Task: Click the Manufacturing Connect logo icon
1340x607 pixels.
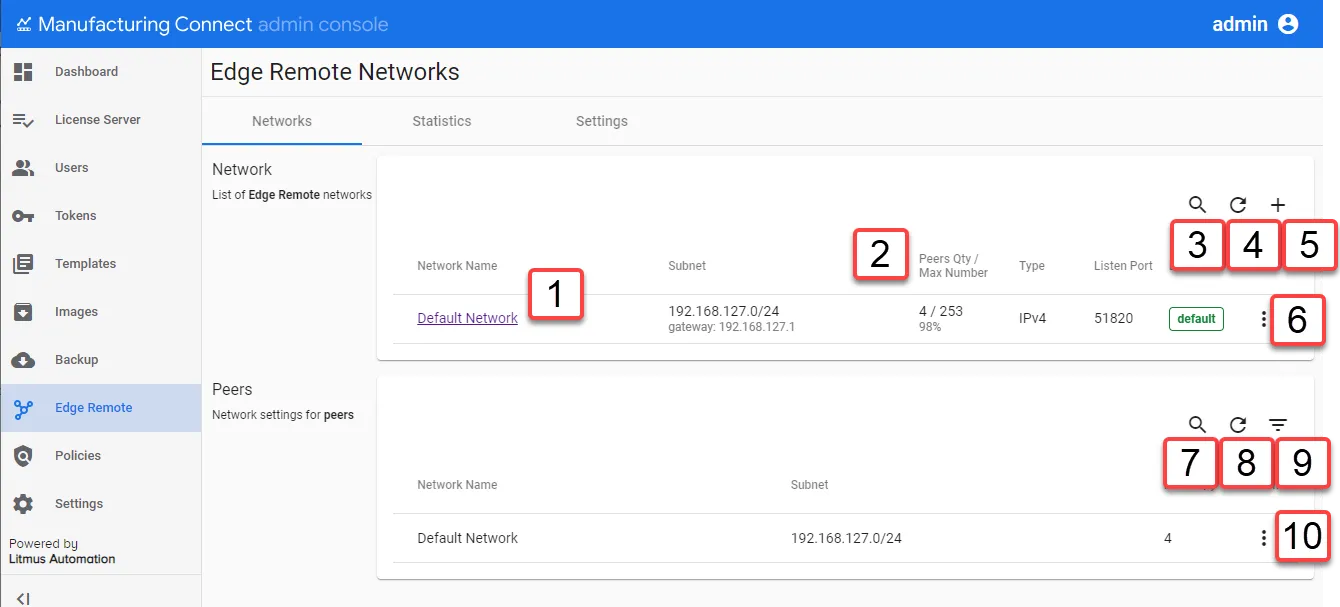Action: click(24, 24)
